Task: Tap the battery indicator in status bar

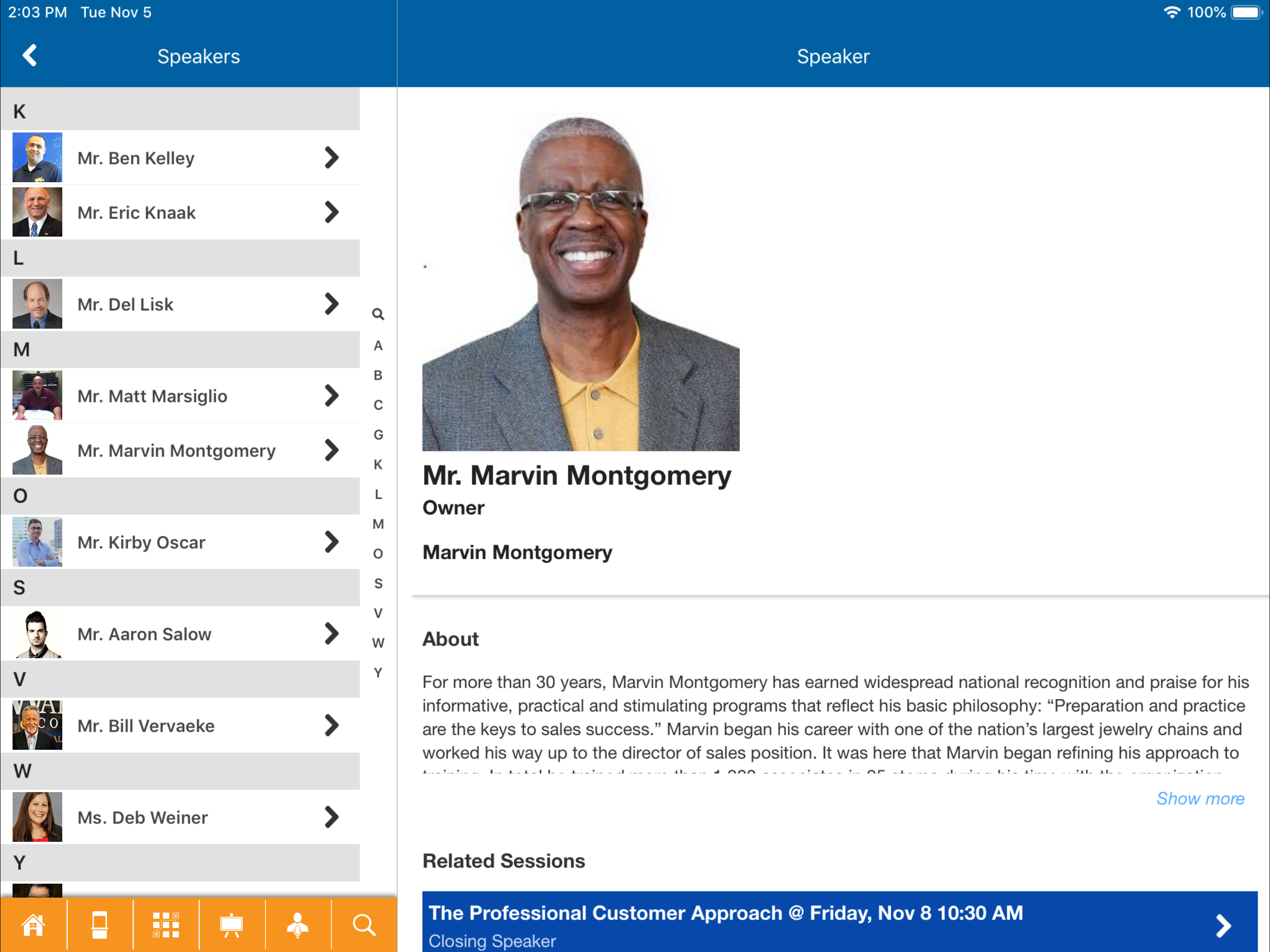Action: pyautogui.click(x=1246, y=12)
